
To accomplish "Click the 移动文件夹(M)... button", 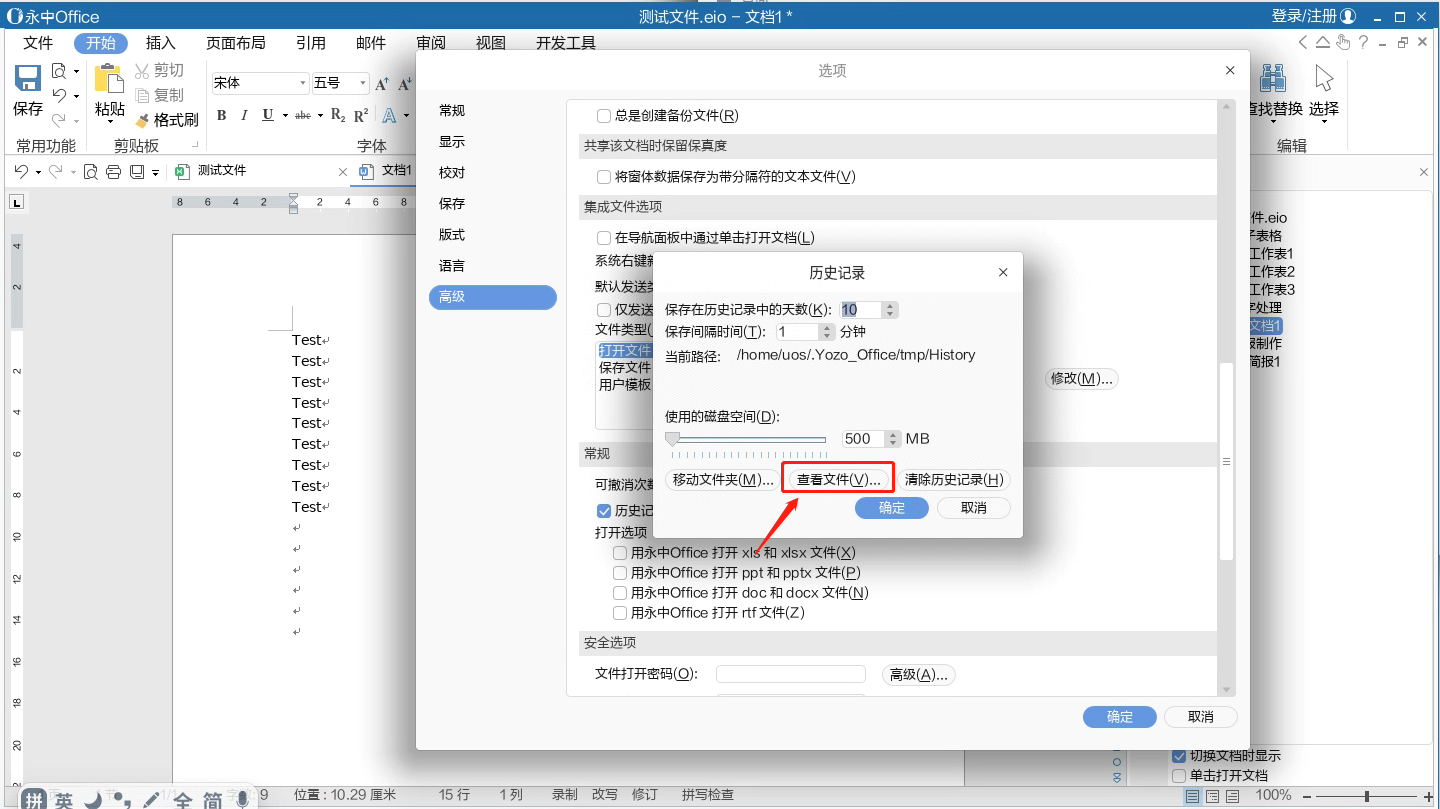I will point(723,480).
